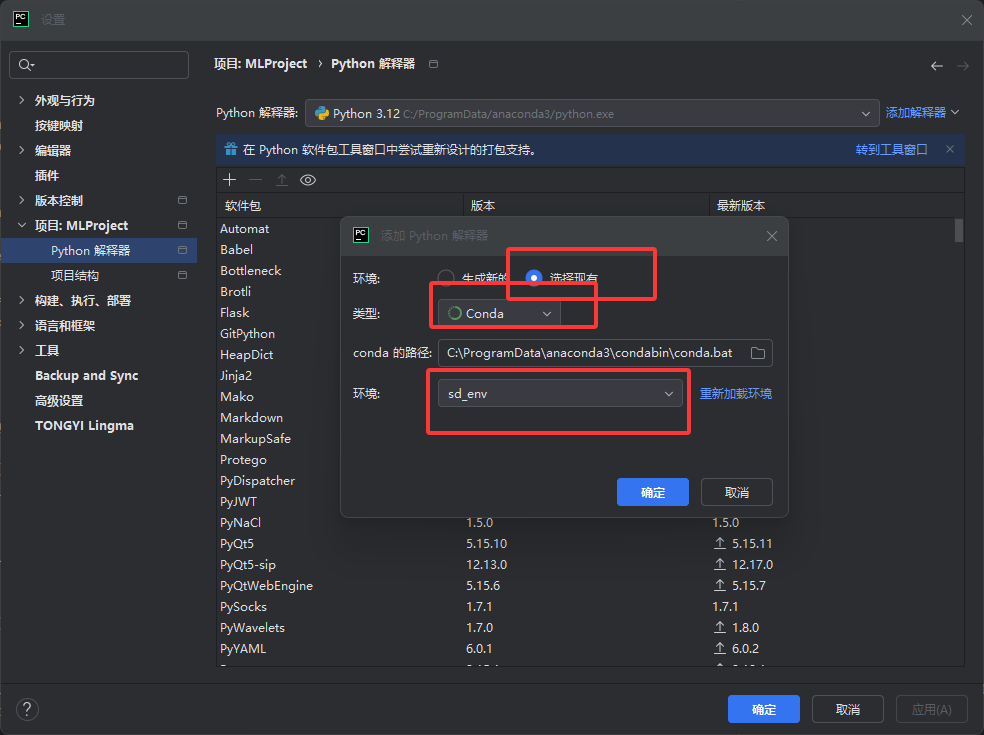Click the help question mark icon
This screenshot has height=735, width=984.
pyautogui.click(x=27, y=710)
